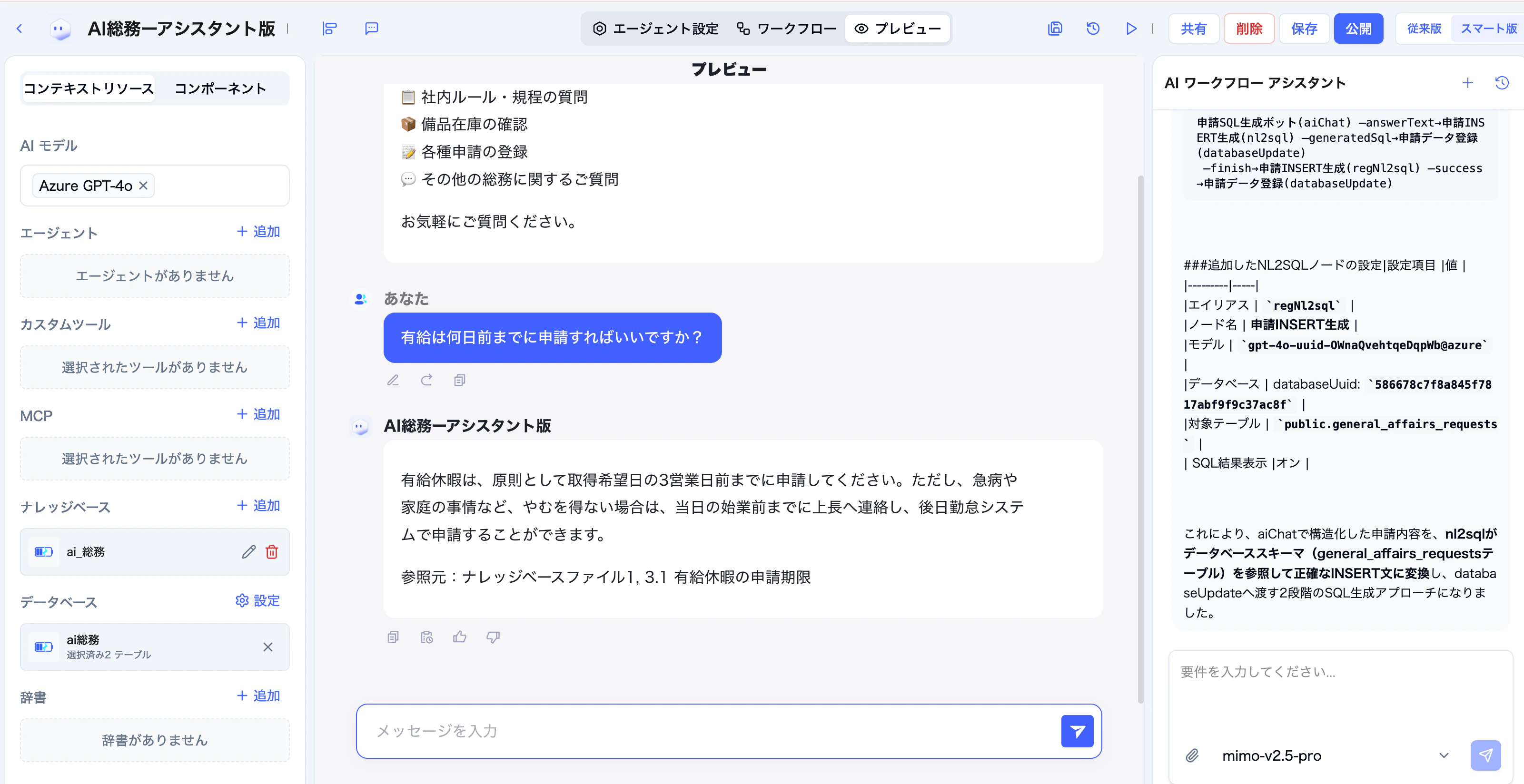Add a knowledge base via ナレッジベース 追加
Image resolution: width=1524 pixels, height=784 pixels.
click(x=258, y=506)
